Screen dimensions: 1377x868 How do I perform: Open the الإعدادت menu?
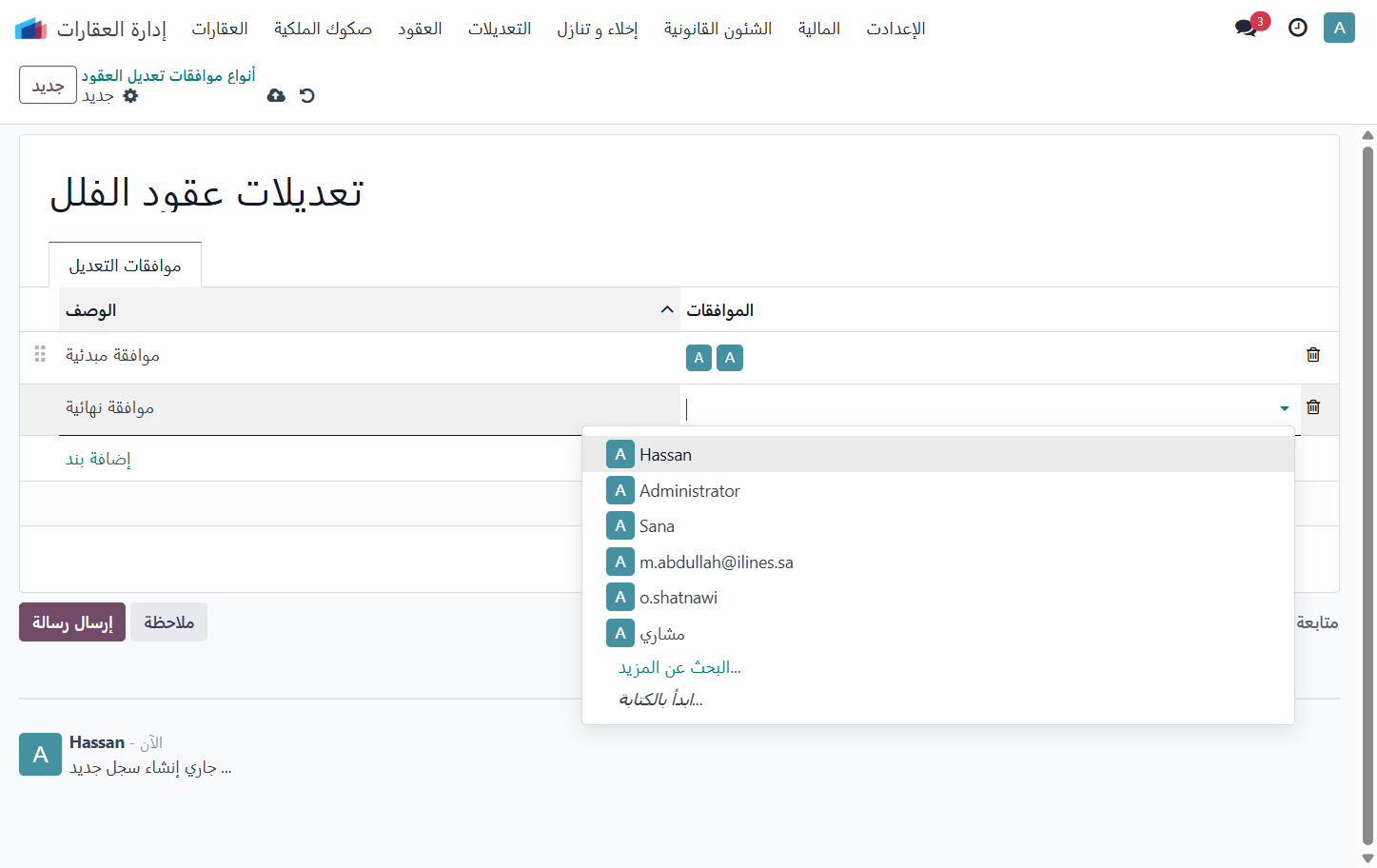point(895,29)
